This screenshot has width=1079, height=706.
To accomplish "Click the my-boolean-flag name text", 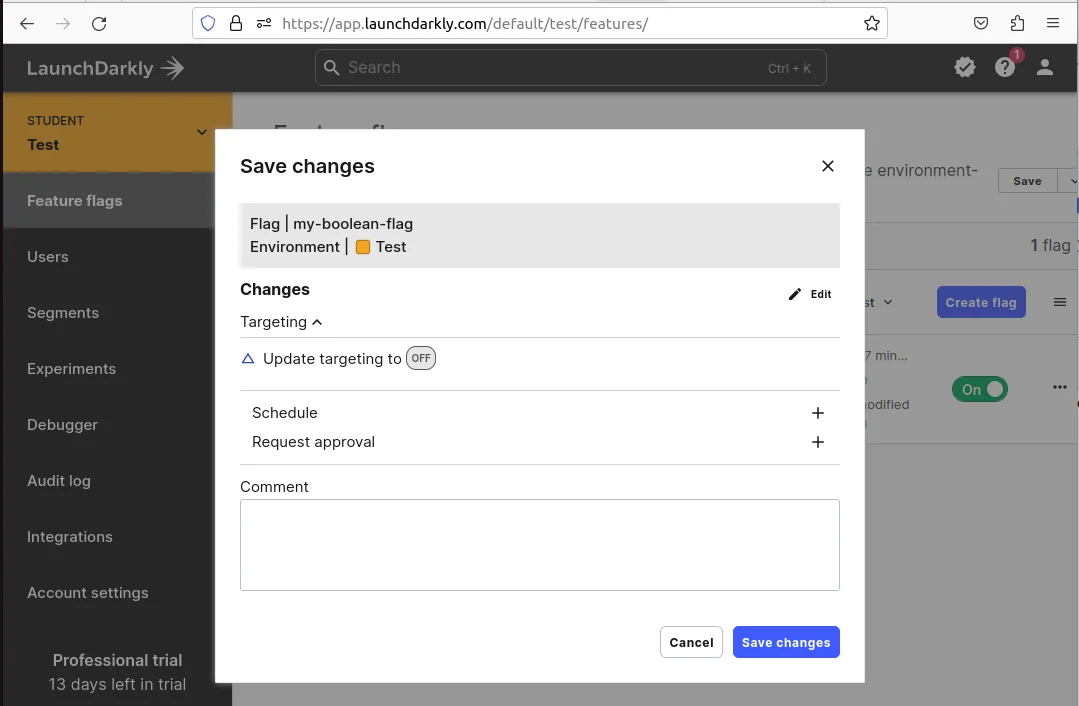I will point(353,224).
